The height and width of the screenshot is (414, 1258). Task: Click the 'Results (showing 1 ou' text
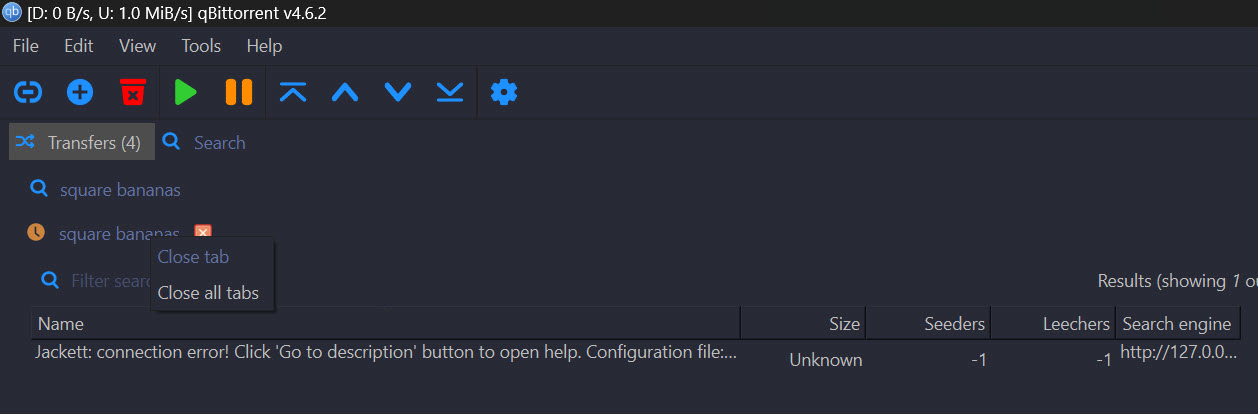(1177, 281)
